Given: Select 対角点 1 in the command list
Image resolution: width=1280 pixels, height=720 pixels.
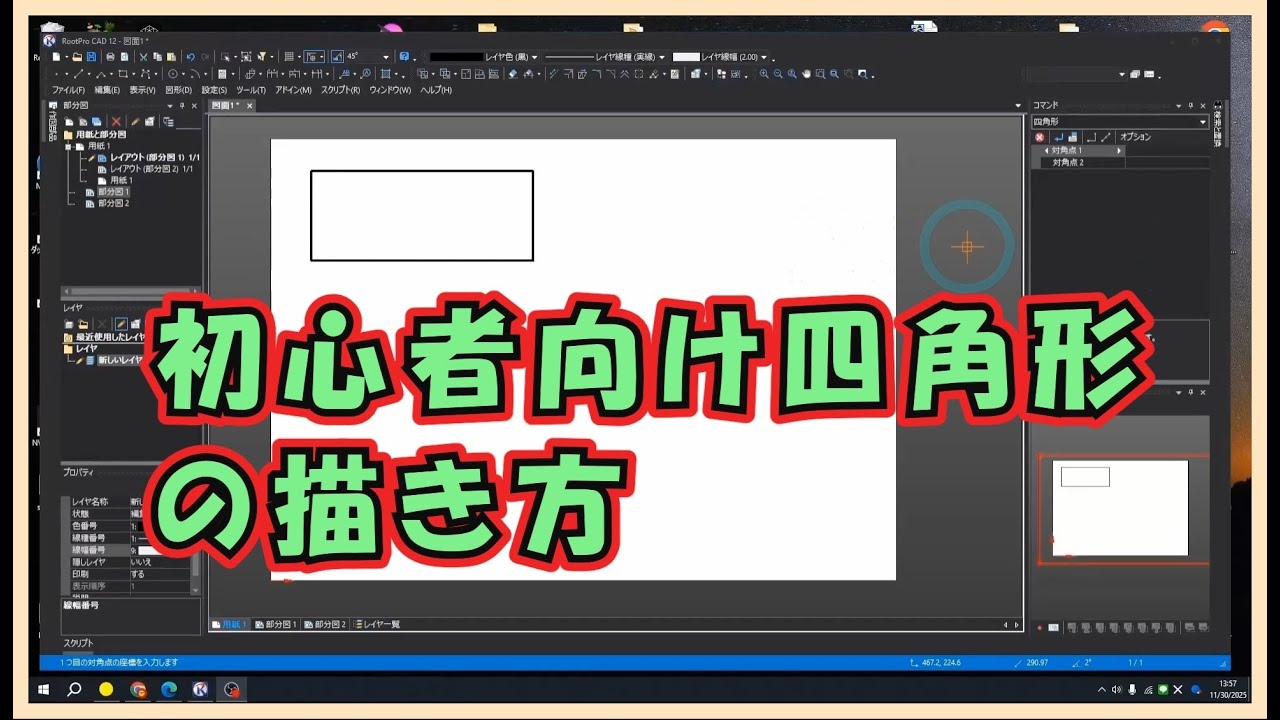Looking at the screenshot, I should [x=1078, y=150].
